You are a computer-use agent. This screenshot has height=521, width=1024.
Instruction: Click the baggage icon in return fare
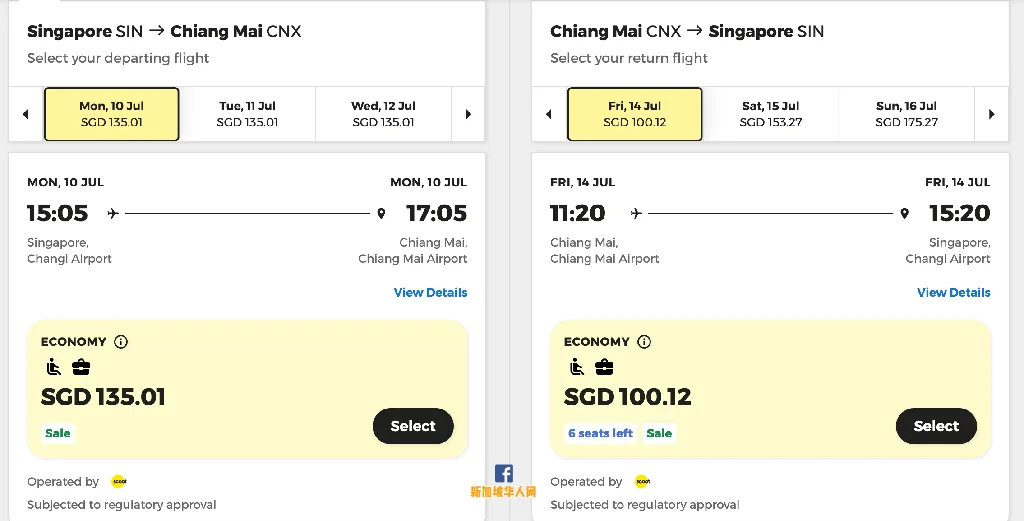[604, 367]
